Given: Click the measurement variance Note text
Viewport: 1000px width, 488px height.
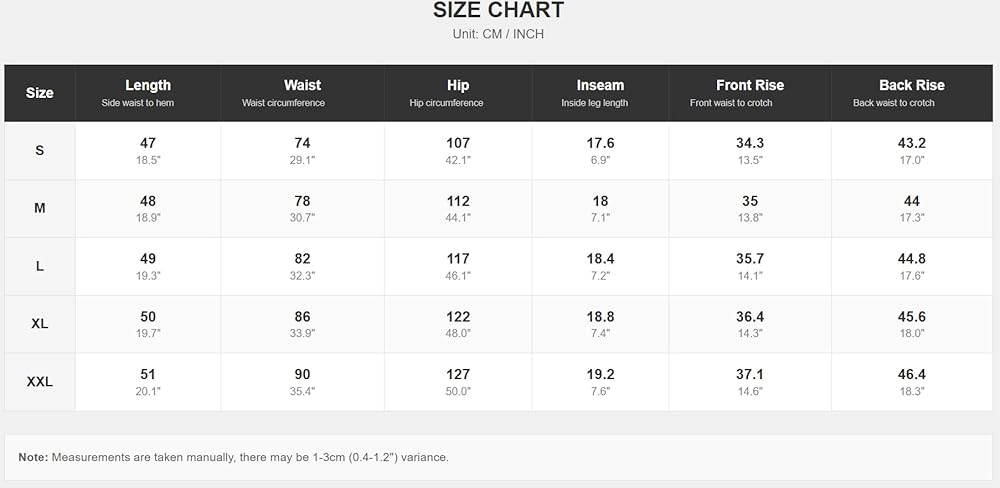Looking at the screenshot, I should tap(233, 457).
